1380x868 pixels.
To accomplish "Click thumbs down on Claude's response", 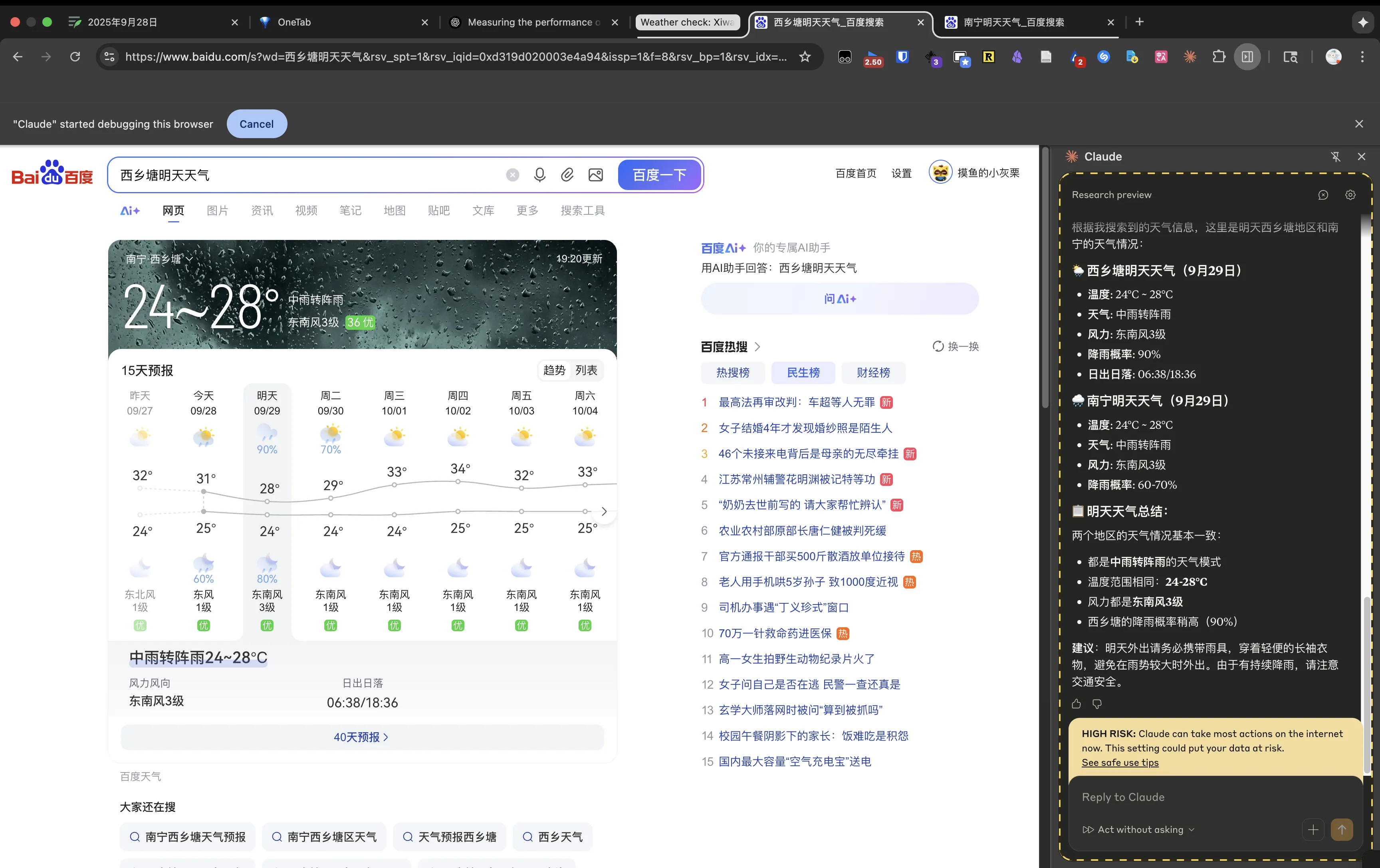I will [x=1097, y=704].
